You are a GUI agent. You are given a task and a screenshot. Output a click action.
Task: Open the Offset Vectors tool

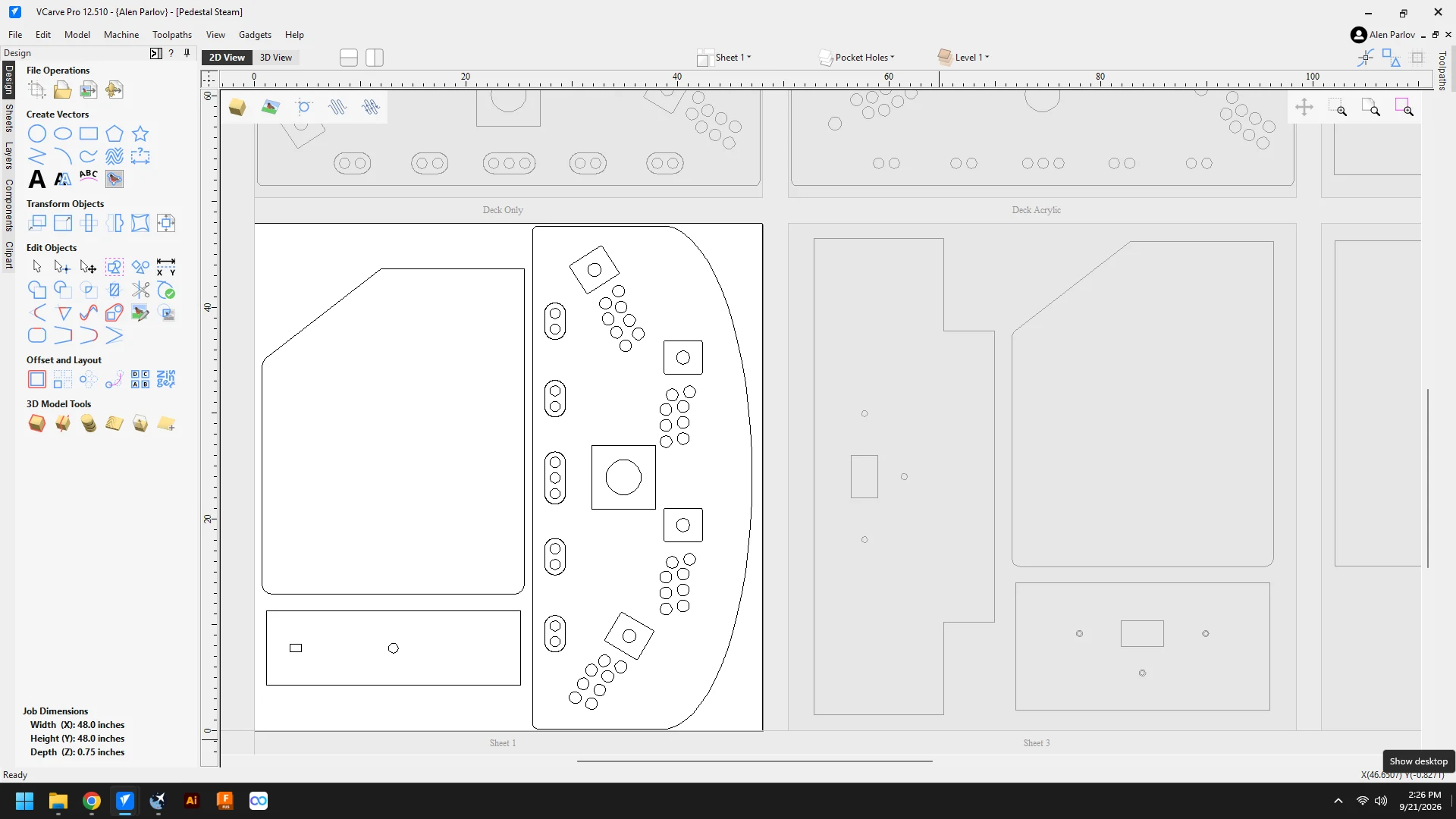(37, 379)
